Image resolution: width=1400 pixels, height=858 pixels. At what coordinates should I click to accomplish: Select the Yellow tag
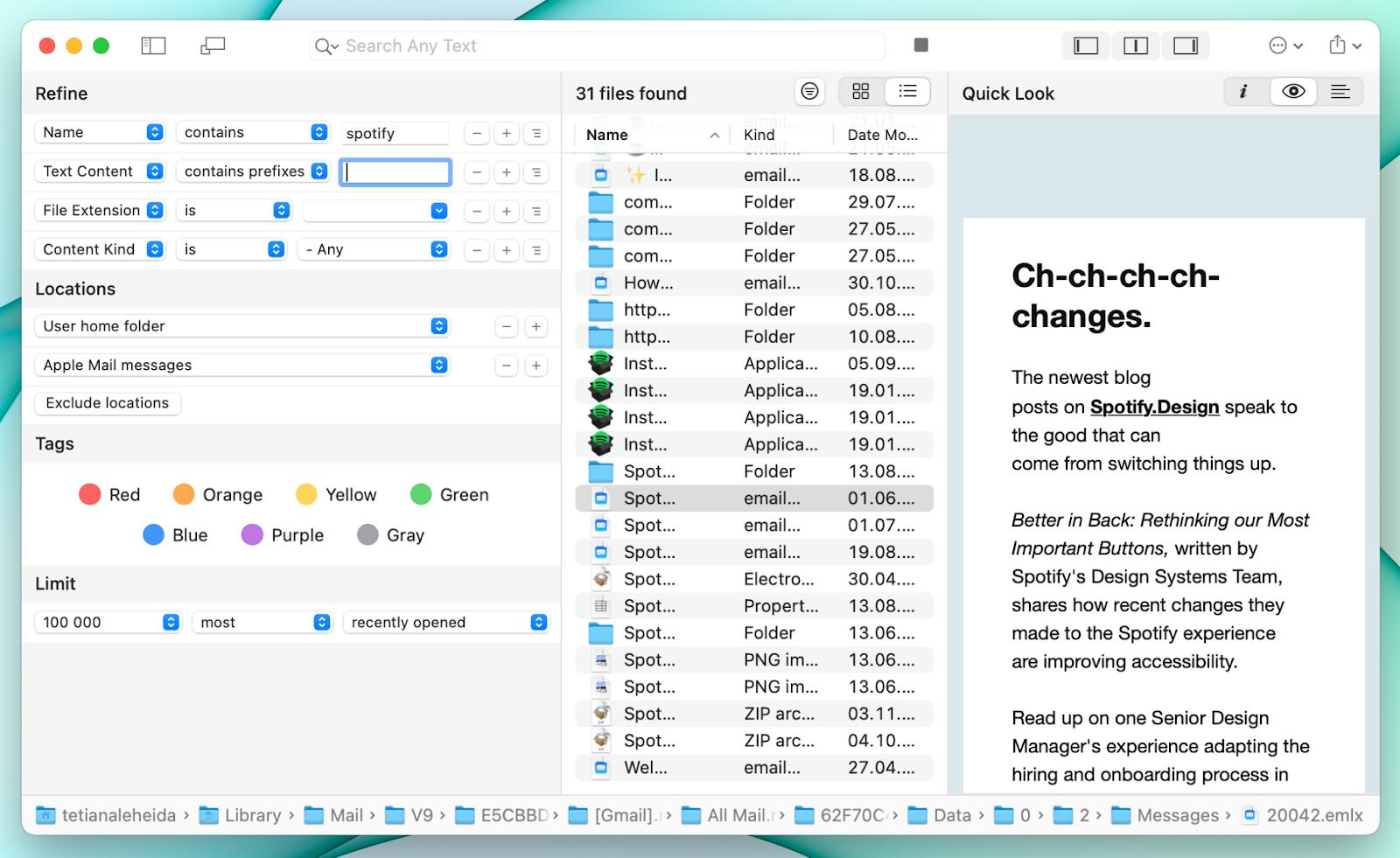tap(336, 495)
